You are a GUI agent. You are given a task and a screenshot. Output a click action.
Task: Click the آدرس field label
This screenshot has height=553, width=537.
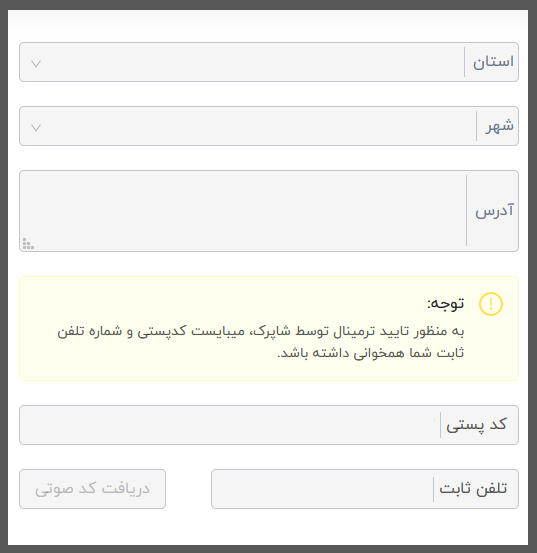pos(494,211)
